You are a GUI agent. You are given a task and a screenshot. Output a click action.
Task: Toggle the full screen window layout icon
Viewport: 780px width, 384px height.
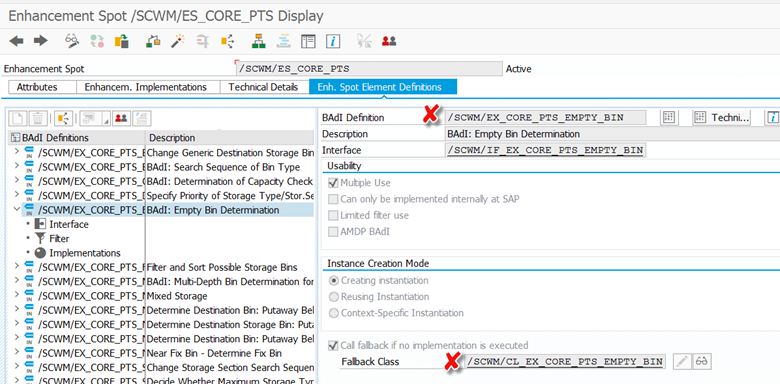click(x=308, y=41)
